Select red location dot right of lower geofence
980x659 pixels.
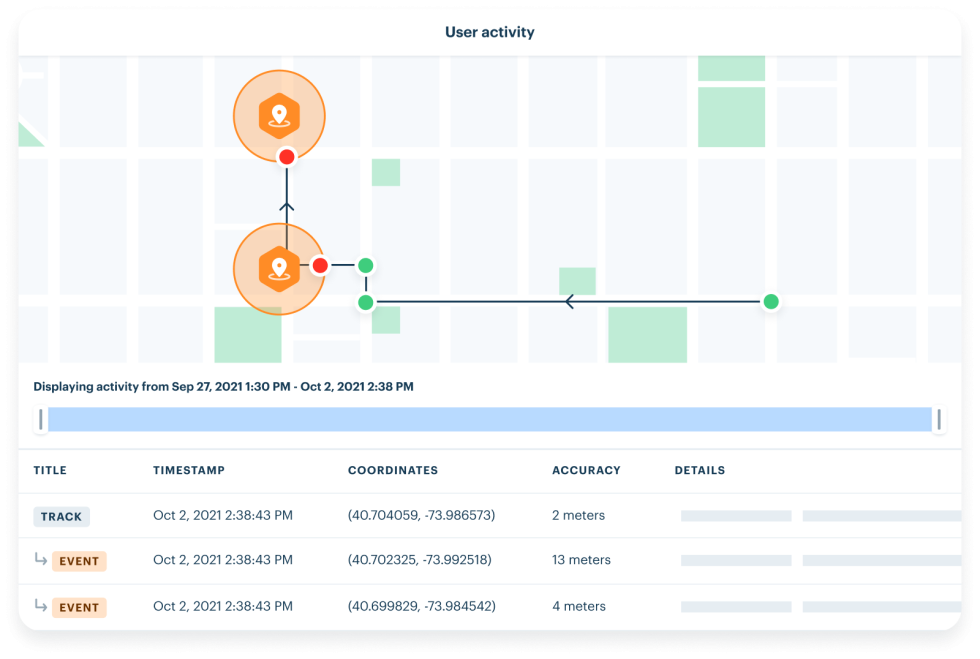320,265
